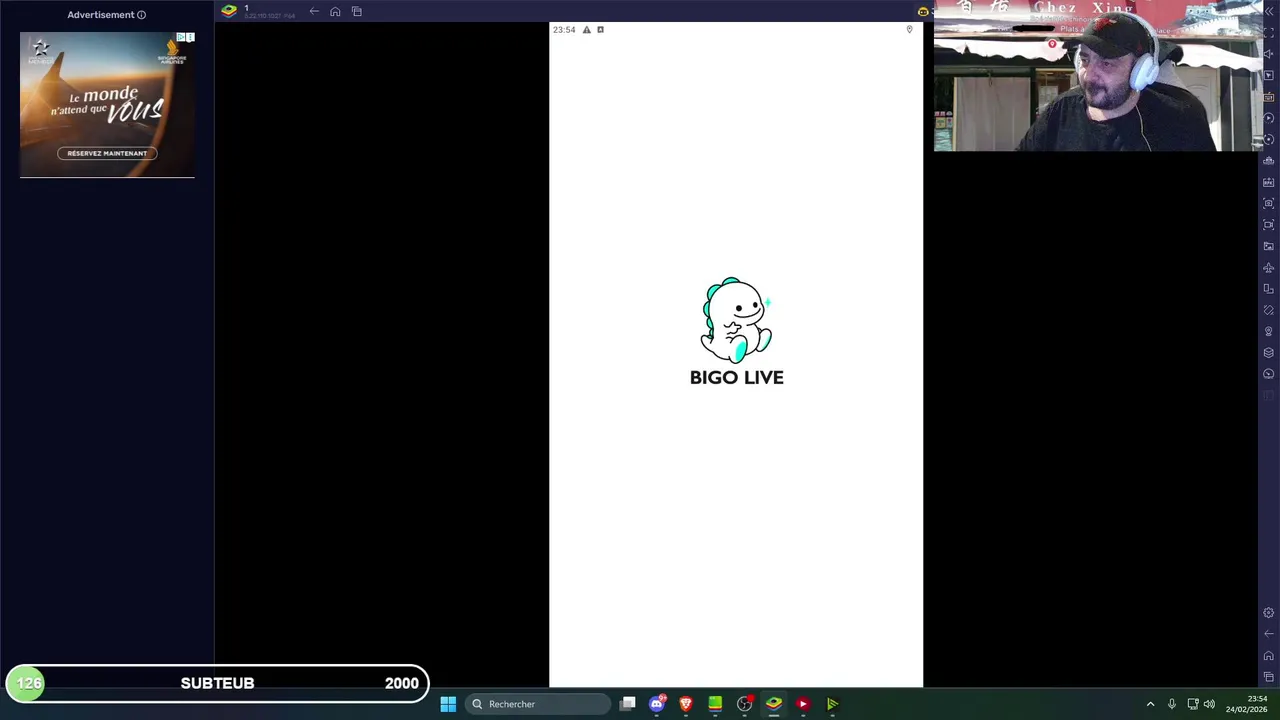Open the Singapore Airlines ad banner
The image size is (1280, 720).
[x=107, y=105]
